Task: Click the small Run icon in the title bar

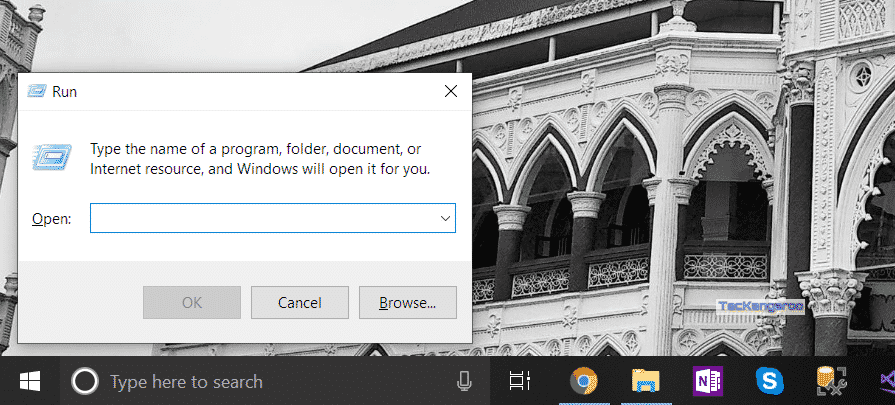Action: pyautogui.click(x=36, y=91)
